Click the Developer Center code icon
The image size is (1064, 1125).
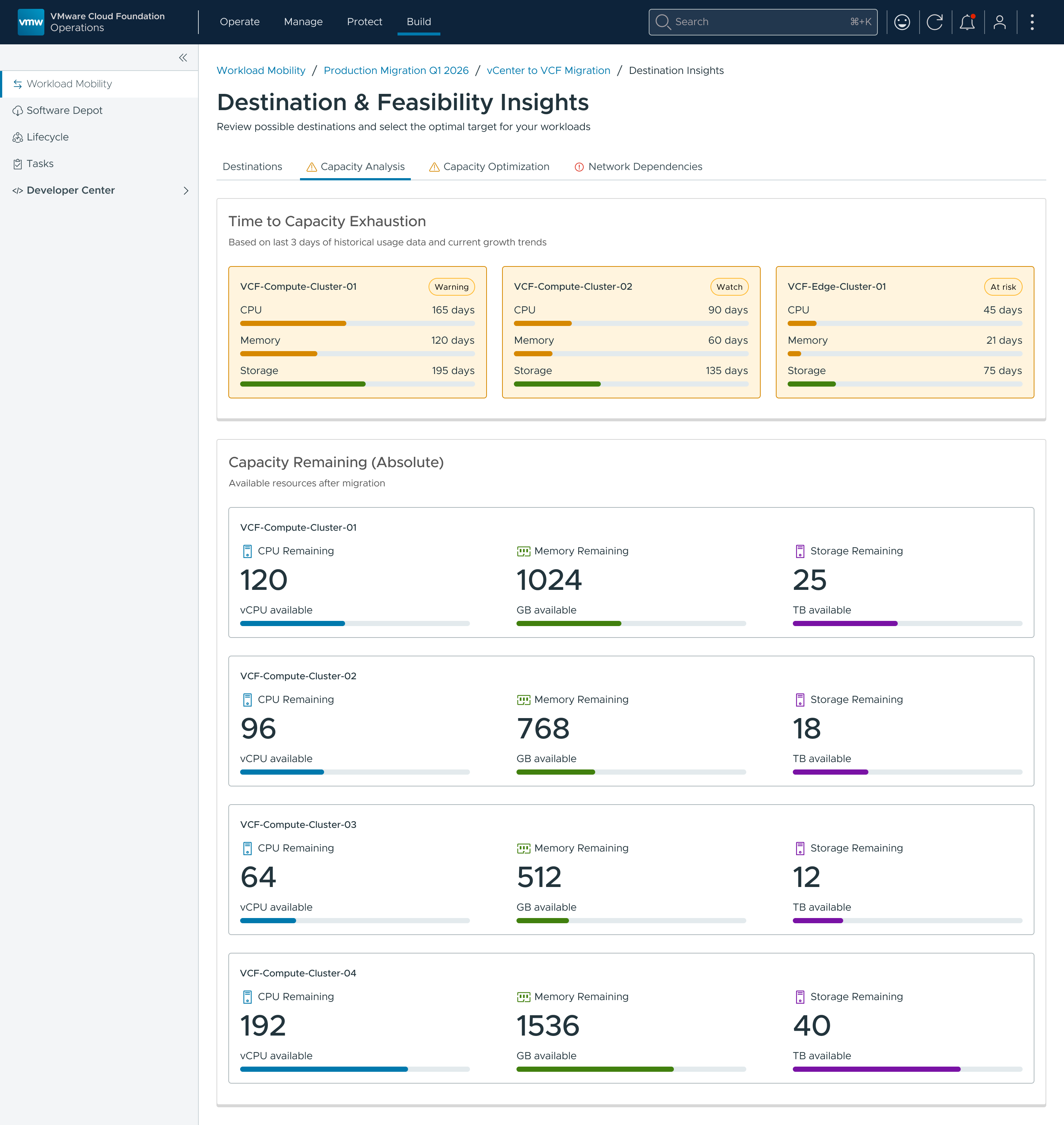click(18, 191)
